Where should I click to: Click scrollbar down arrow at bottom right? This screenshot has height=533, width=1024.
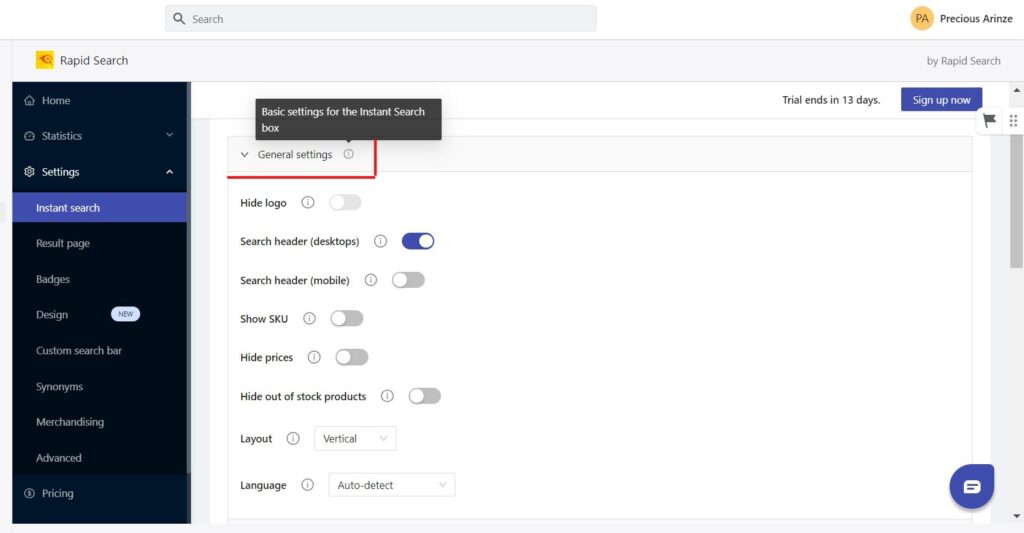1016,516
